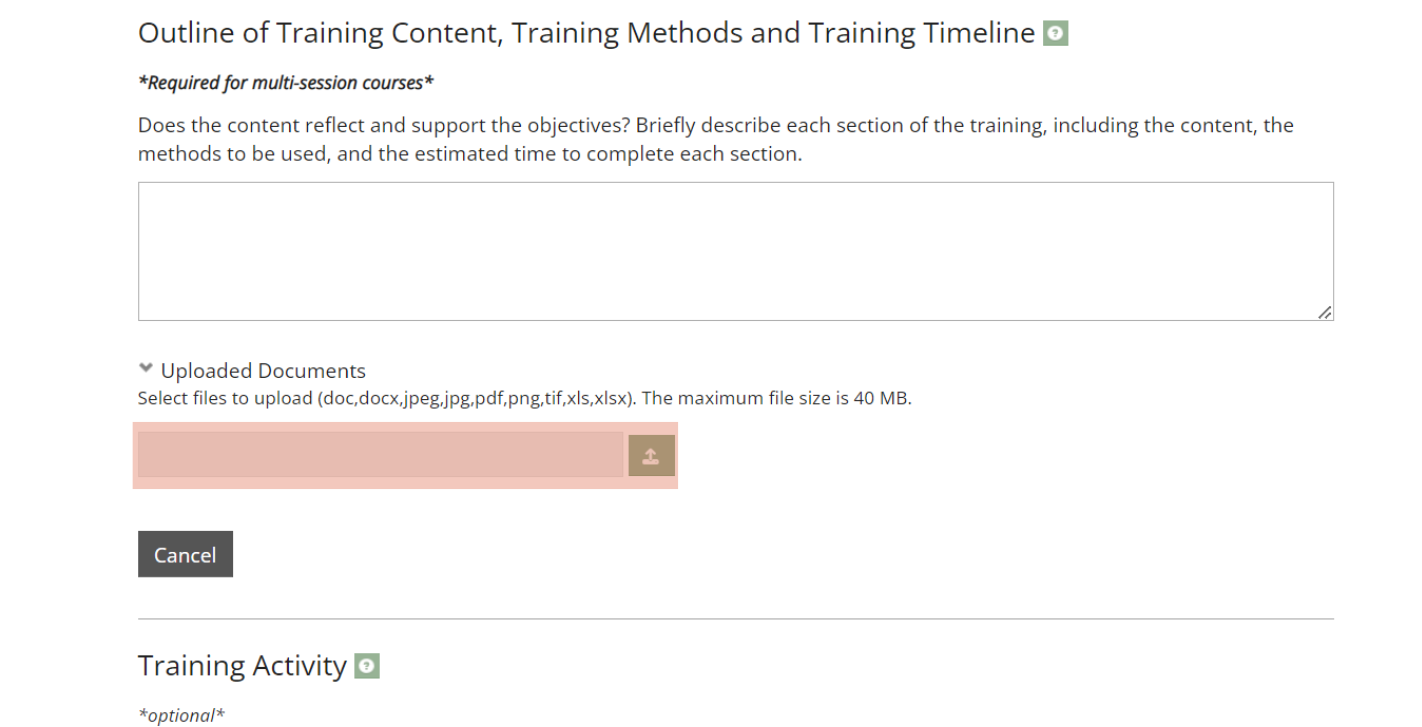Viewport: 1422px width, 727px height.
Task: Click the Uploaded Documents label
Action: tap(263, 371)
